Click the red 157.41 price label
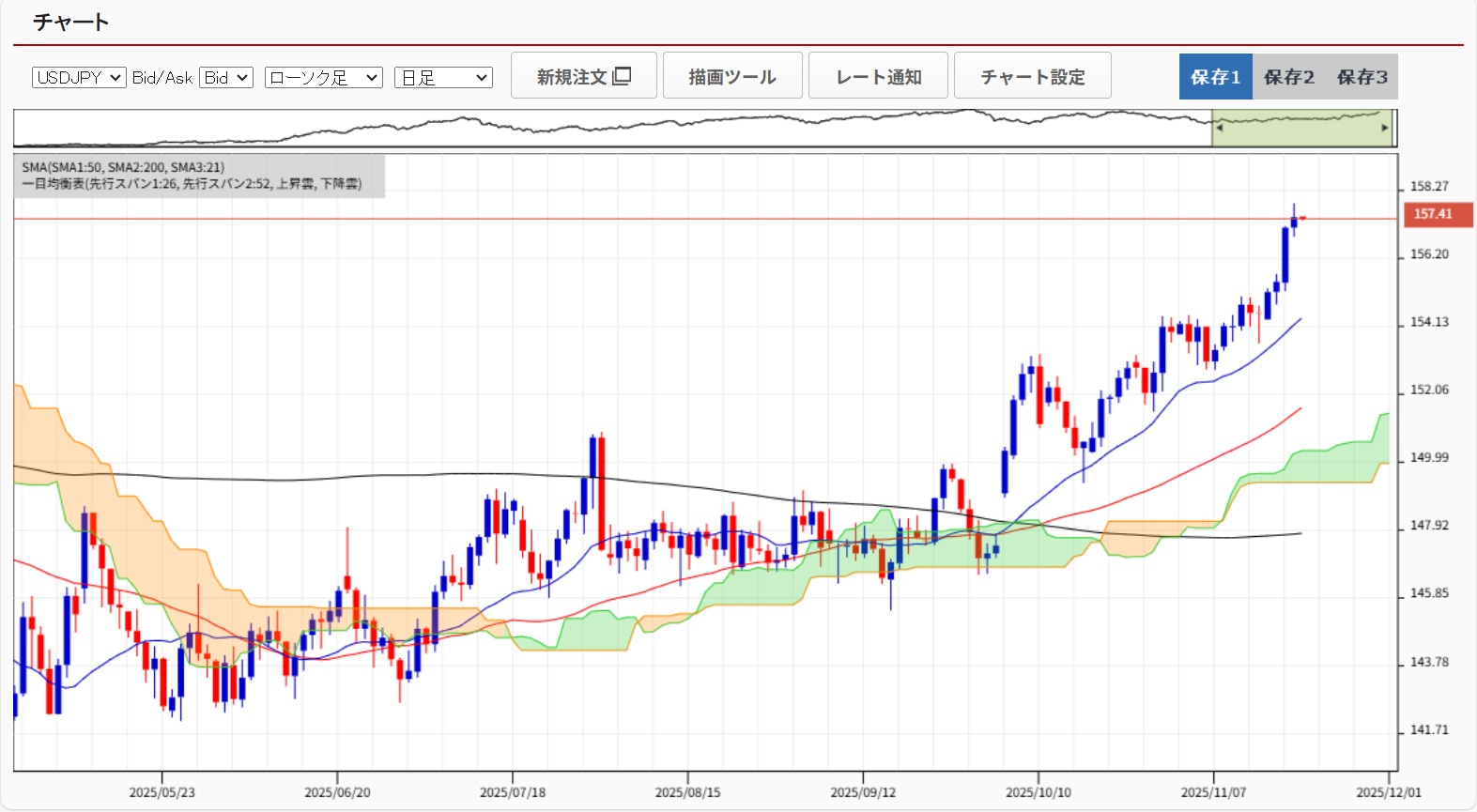Image resolution: width=1477 pixels, height=812 pixels. (x=1436, y=214)
